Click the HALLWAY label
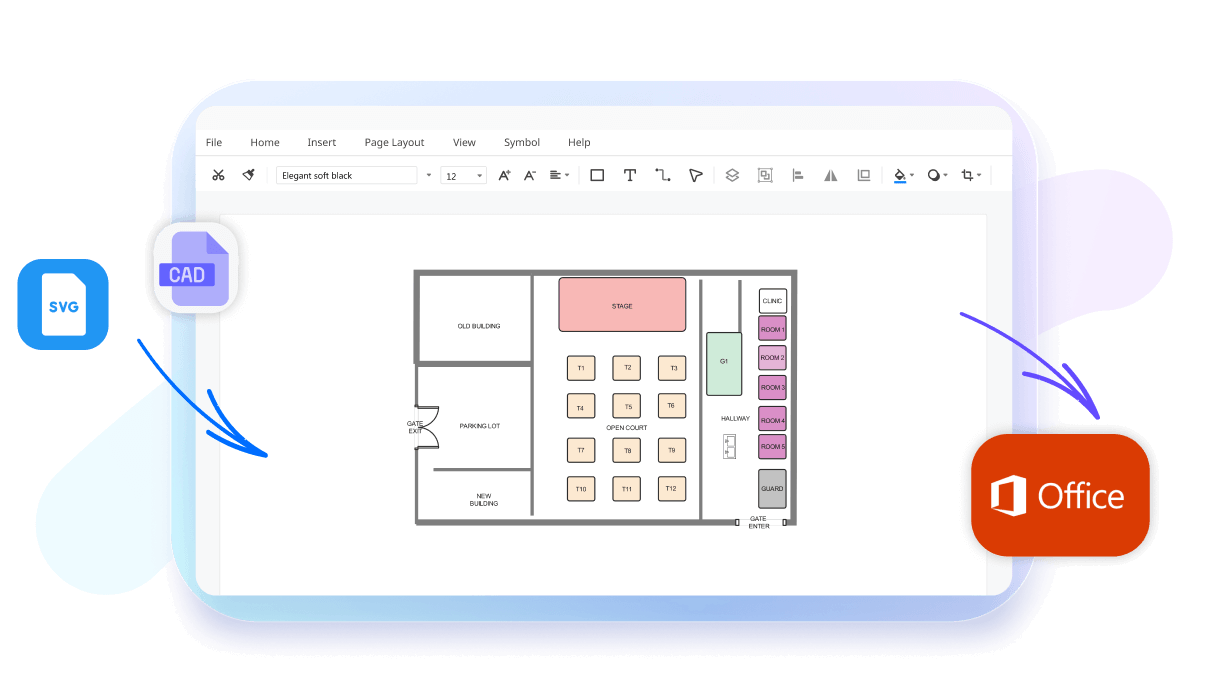The image size is (1208, 700). pos(735,418)
